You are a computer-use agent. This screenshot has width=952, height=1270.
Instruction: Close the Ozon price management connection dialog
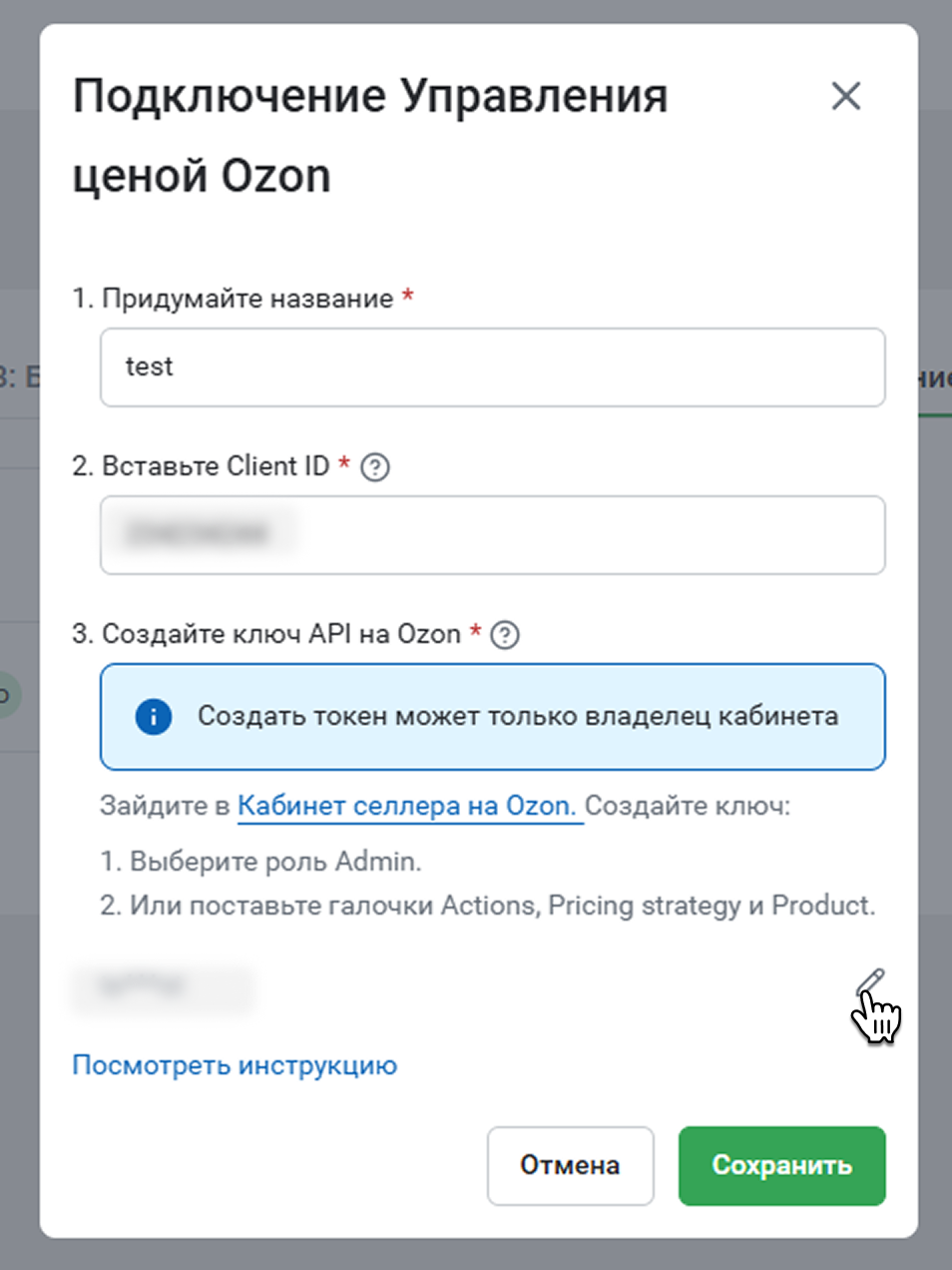(846, 97)
